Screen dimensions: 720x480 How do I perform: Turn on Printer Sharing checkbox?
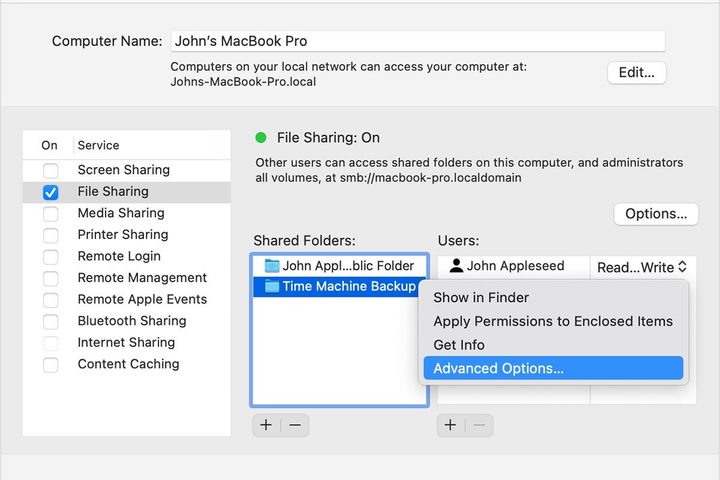51,235
